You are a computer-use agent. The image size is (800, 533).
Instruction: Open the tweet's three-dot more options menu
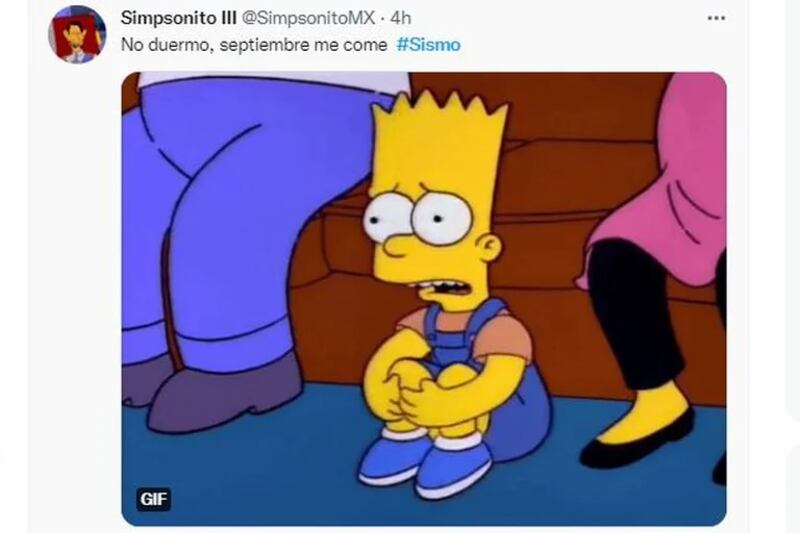716,18
